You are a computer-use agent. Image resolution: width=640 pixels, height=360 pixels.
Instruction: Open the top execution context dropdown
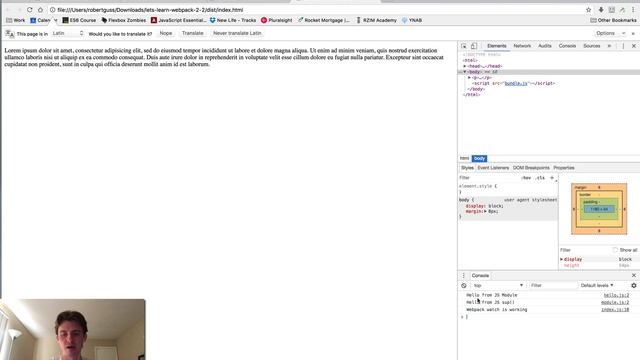pos(498,286)
